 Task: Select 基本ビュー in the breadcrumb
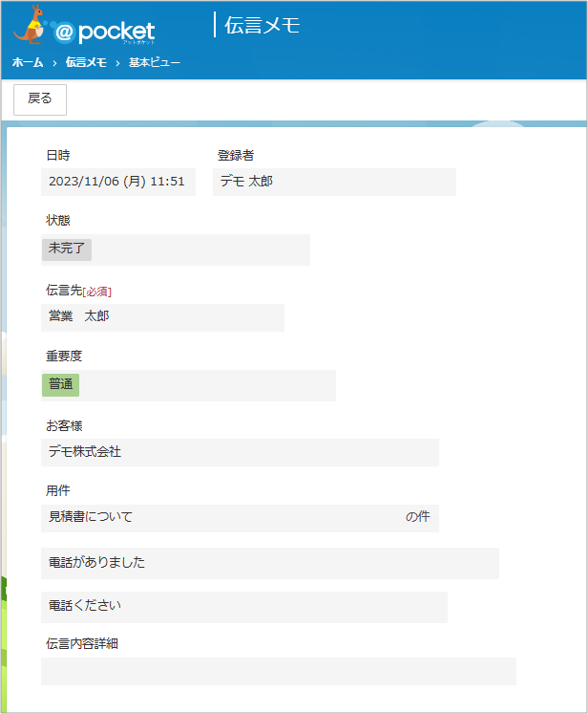154,62
